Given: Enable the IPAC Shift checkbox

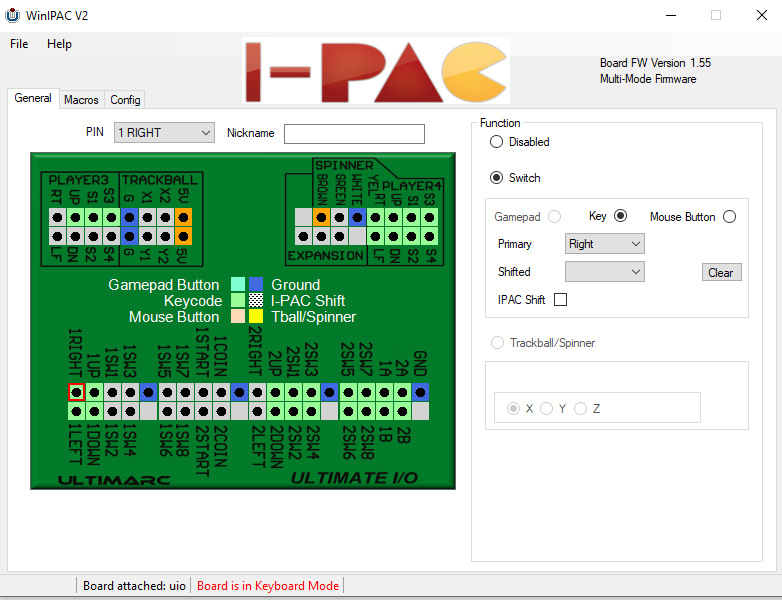Looking at the screenshot, I should (560, 299).
